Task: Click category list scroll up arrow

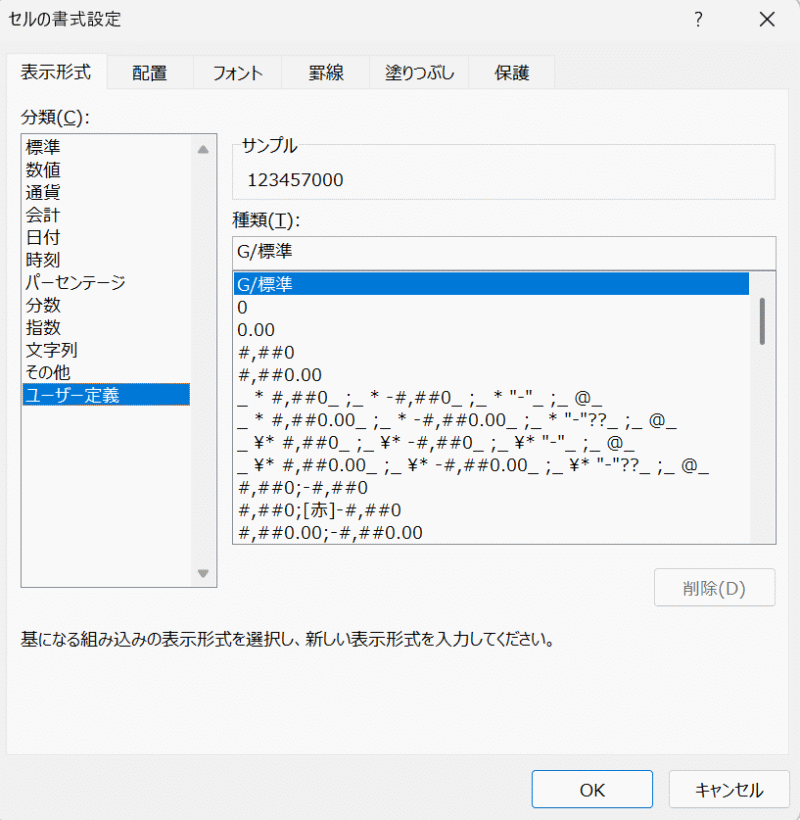Action: click(x=203, y=150)
